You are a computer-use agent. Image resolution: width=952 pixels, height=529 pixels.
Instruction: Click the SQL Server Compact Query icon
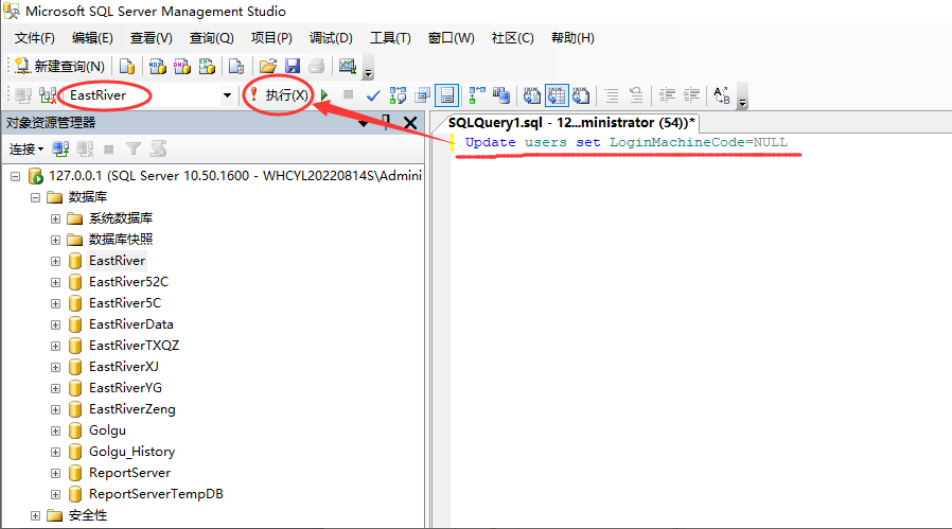tap(236, 66)
